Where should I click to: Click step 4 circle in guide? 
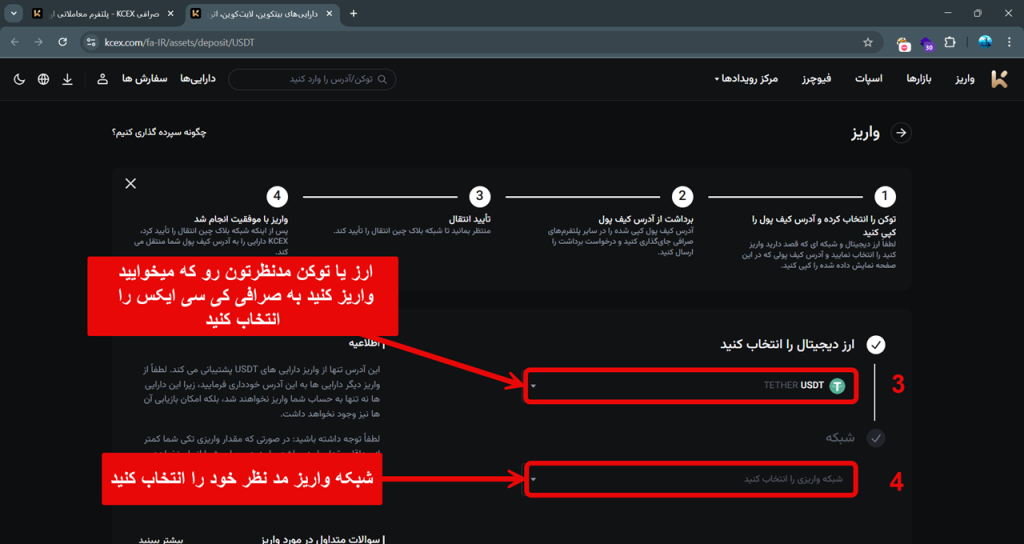pyautogui.click(x=277, y=197)
